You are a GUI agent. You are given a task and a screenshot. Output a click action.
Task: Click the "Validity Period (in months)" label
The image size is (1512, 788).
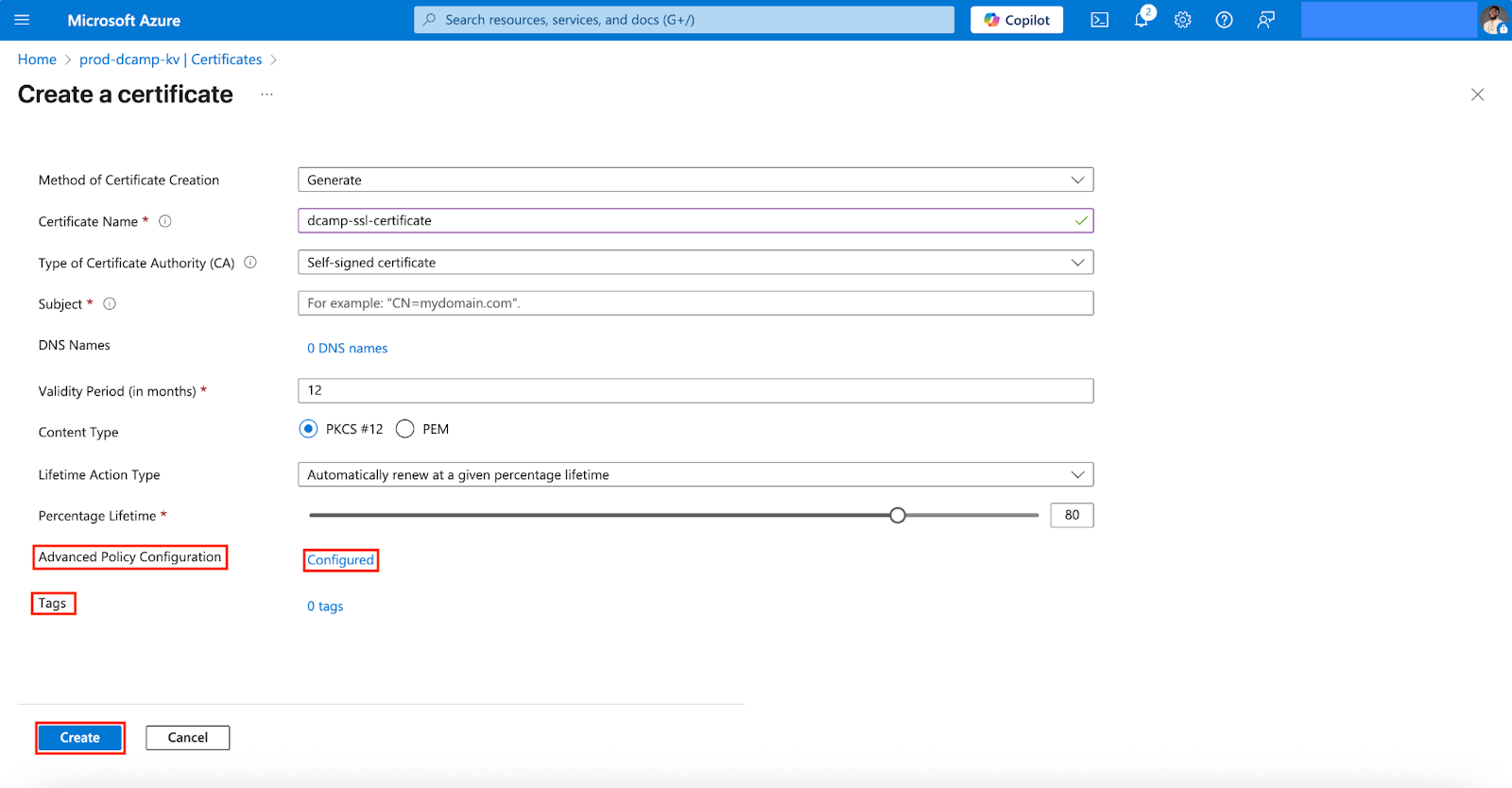click(x=117, y=391)
